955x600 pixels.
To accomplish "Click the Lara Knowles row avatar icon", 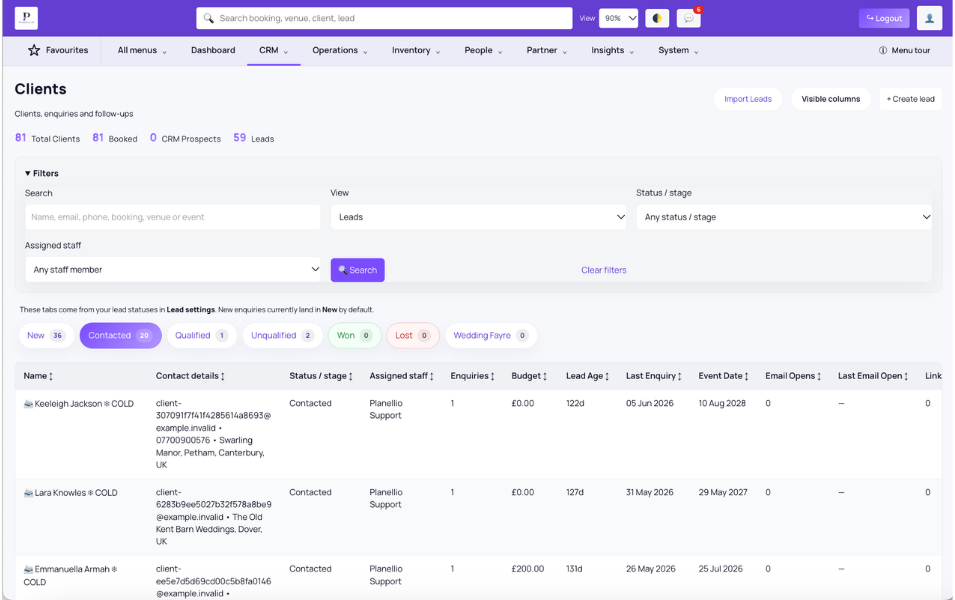I will (x=28, y=493).
